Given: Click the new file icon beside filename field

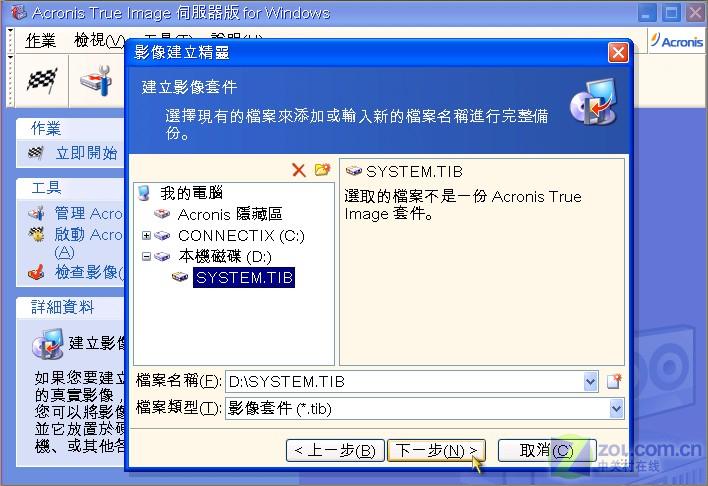Looking at the screenshot, I should (614, 381).
